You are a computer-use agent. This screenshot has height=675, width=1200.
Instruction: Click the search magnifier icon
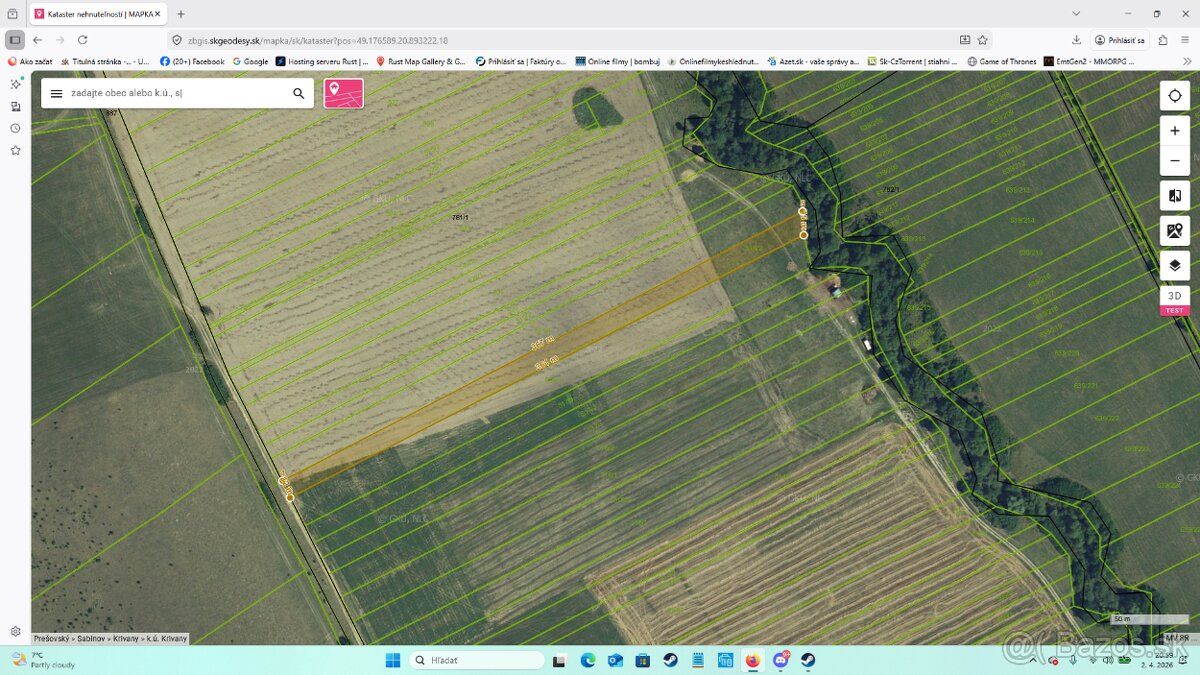tap(298, 93)
